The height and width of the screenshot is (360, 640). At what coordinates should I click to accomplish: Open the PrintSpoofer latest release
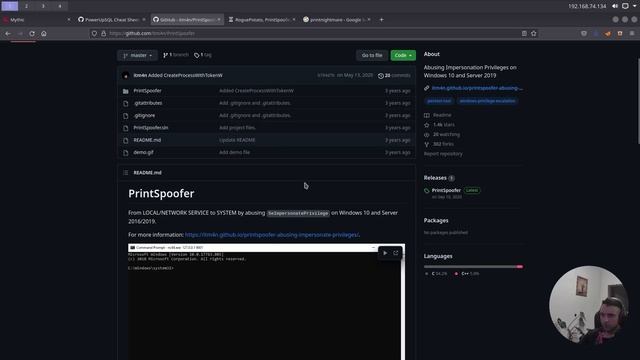tap(446, 190)
